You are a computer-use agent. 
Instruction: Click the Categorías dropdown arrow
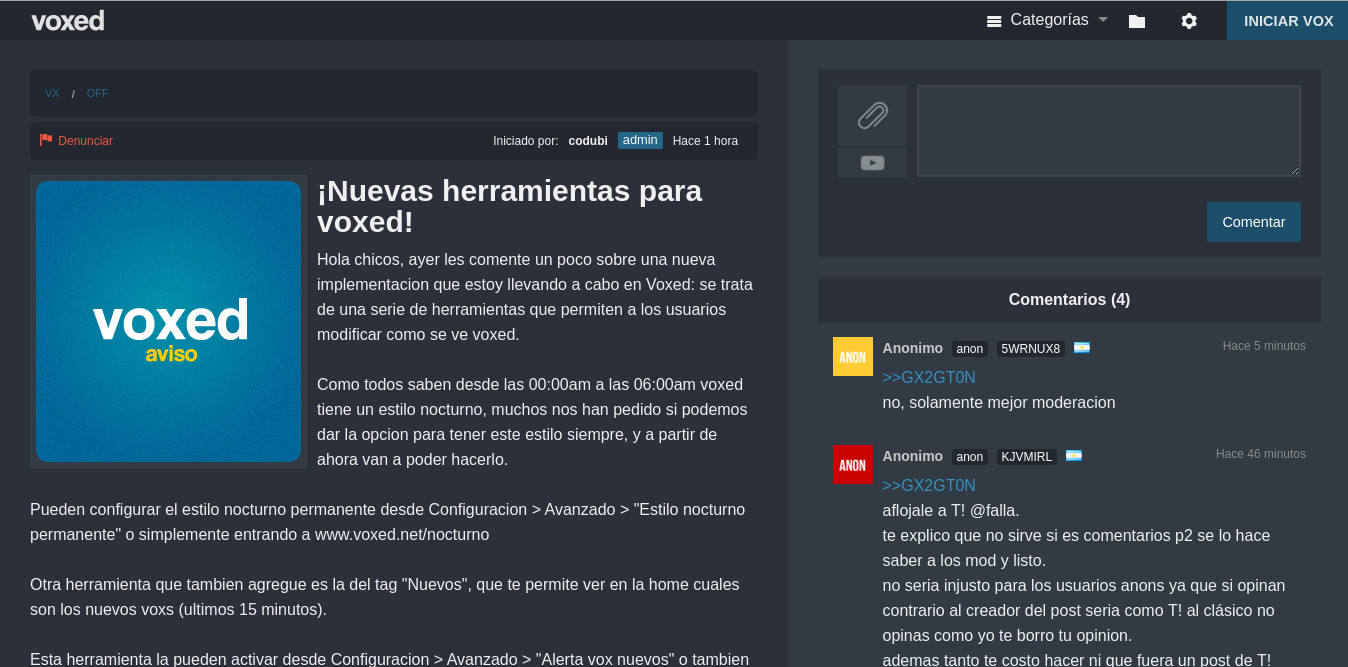(1103, 20)
